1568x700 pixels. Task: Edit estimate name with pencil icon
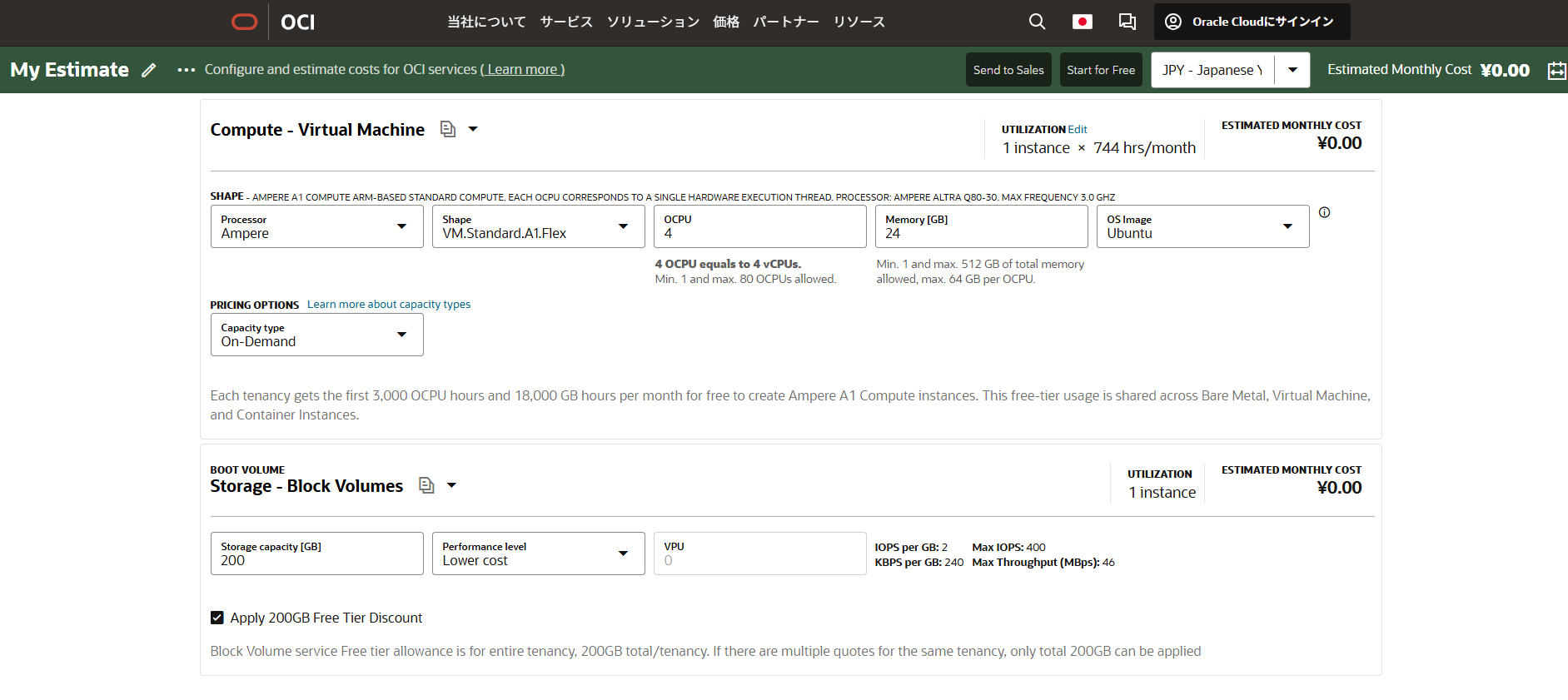[x=149, y=70]
